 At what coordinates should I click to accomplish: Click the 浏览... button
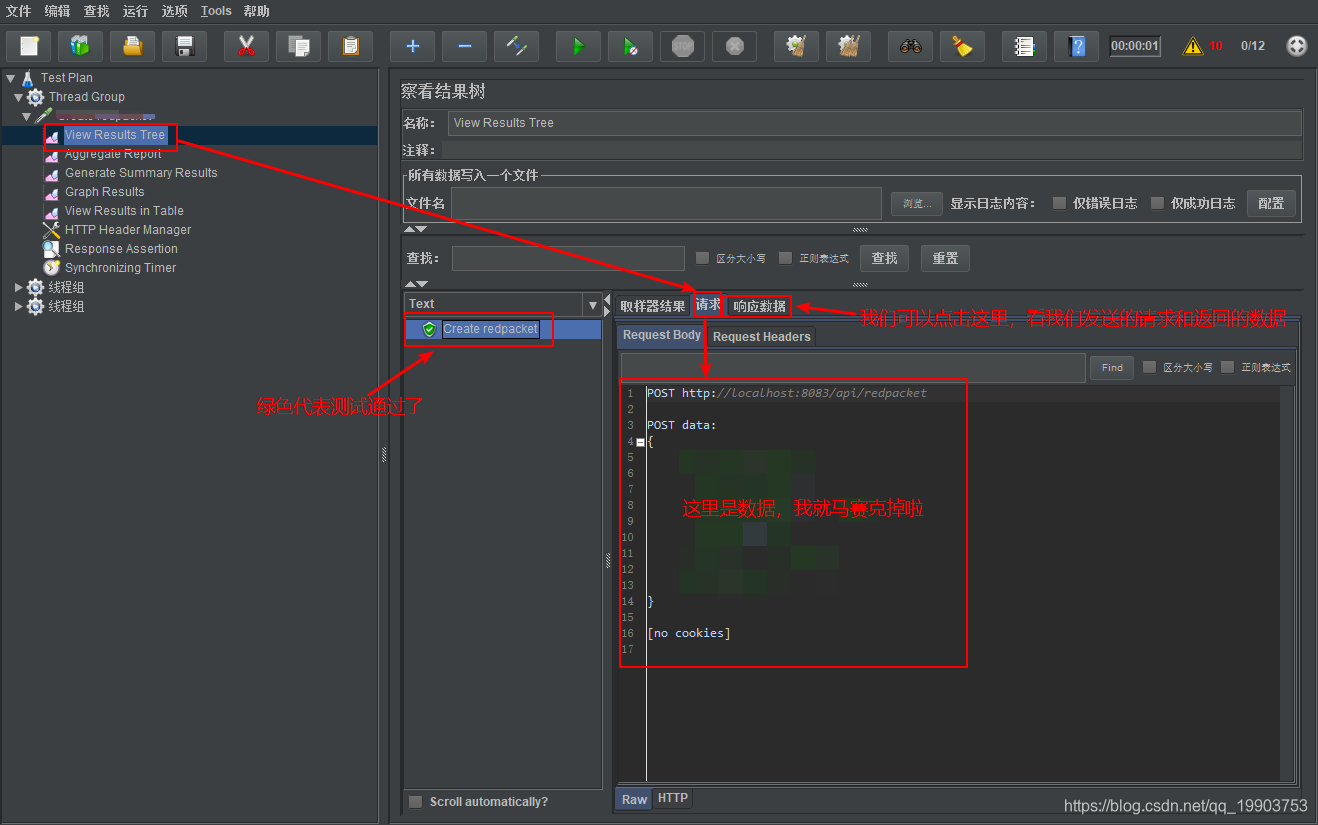point(917,204)
